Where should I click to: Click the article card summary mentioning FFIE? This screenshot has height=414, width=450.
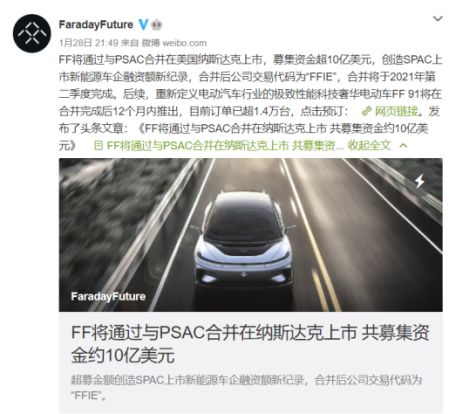(246, 387)
